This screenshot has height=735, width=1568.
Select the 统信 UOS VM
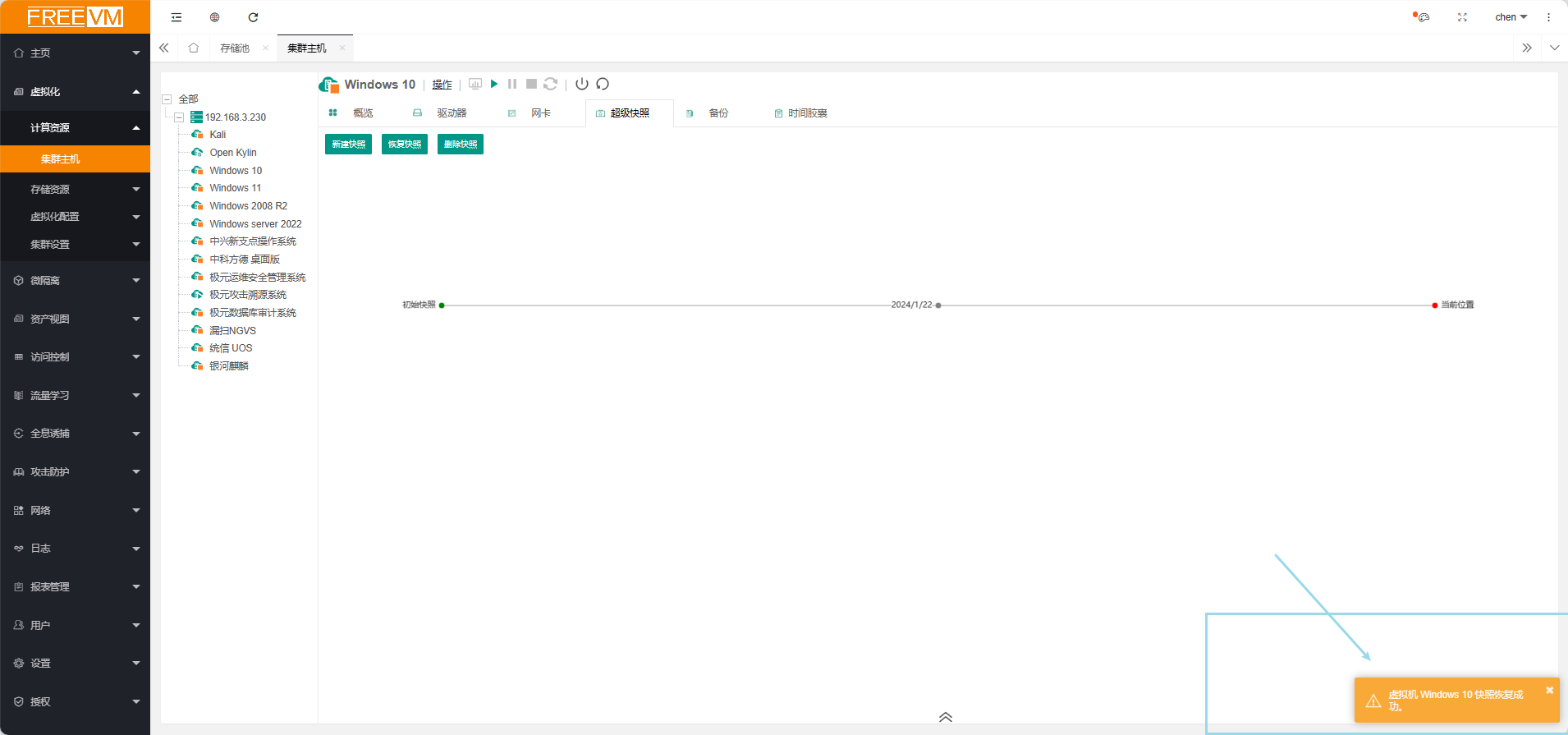231,348
